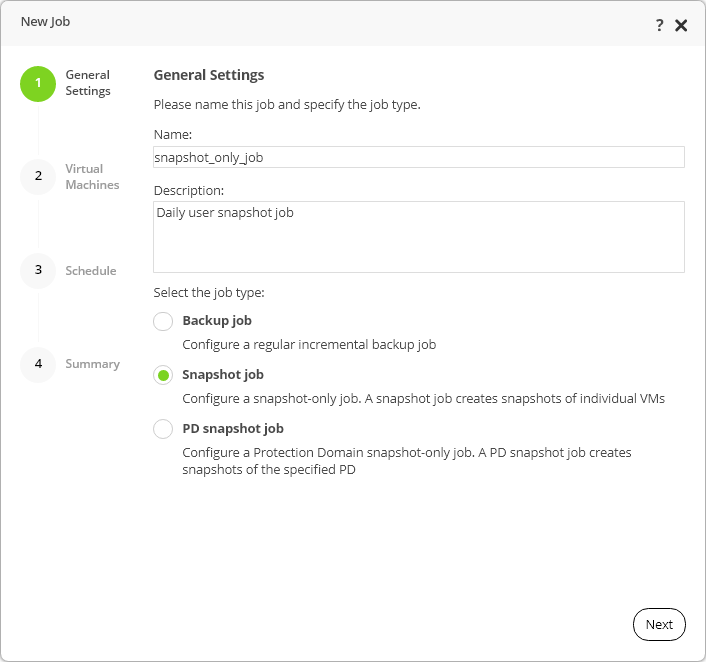Open the Summary step label
Image resolution: width=706 pixels, height=662 pixels.
click(x=92, y=364)
